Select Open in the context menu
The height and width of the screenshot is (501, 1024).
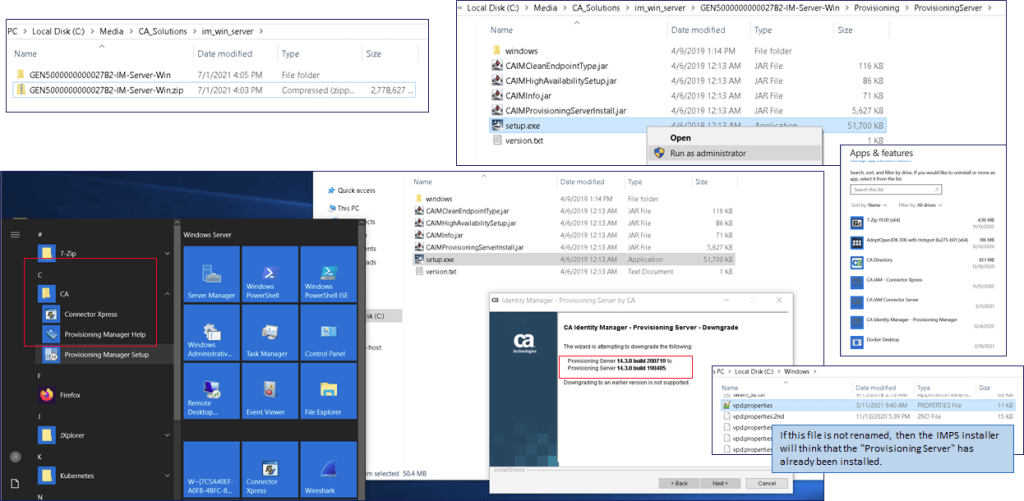click(x=680, y=138)
